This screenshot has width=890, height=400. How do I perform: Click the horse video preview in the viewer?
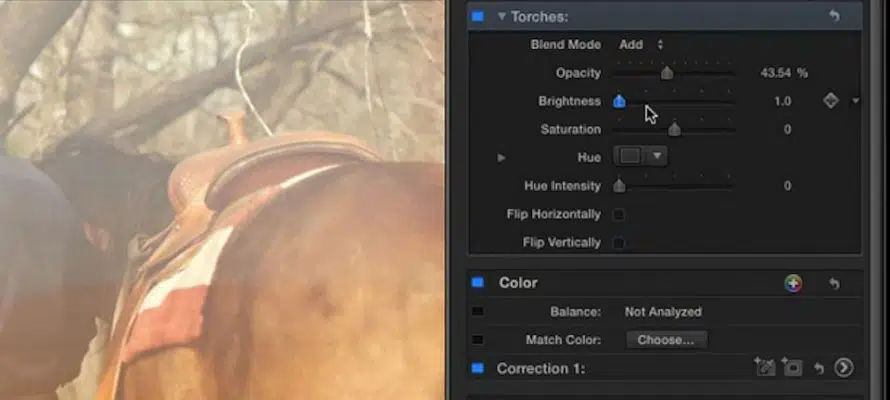point(222,200)
